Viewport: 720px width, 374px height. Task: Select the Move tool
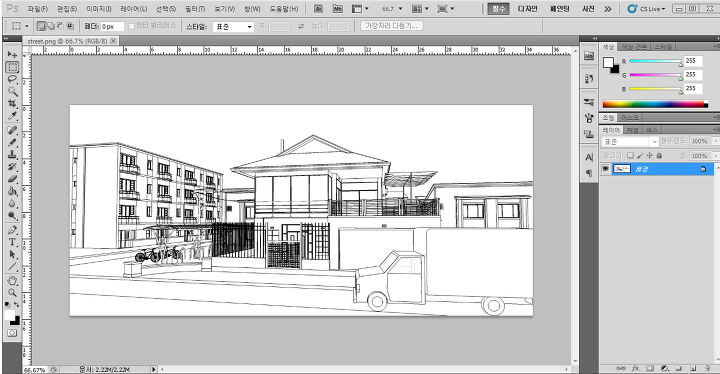tap(12, 55)
